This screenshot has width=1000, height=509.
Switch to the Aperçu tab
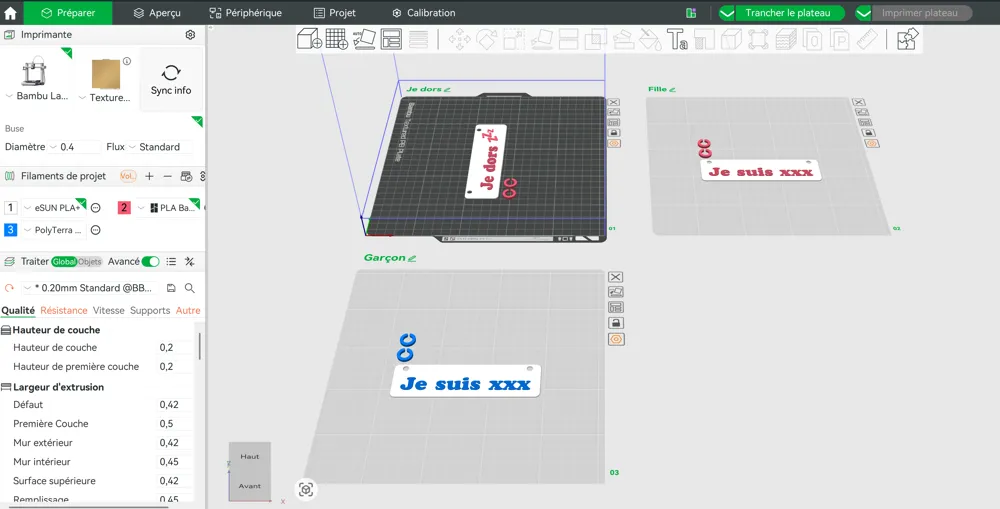tap(157, 13)
